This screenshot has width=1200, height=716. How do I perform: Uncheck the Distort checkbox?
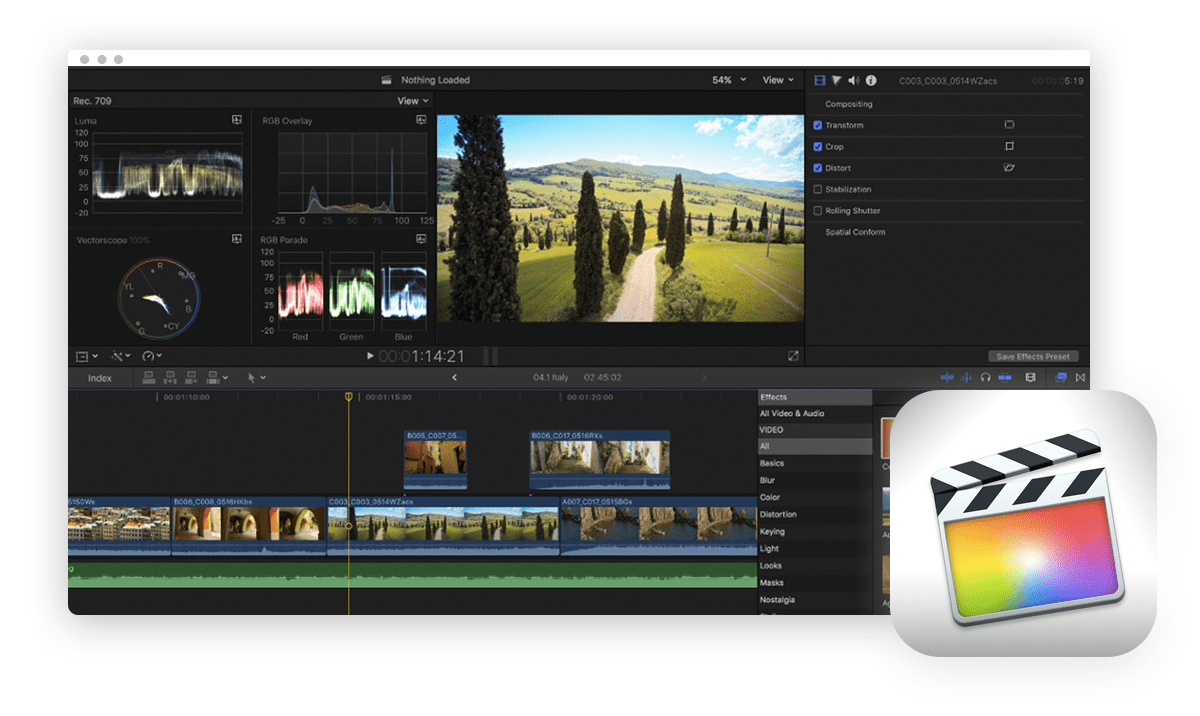point(818,168)
